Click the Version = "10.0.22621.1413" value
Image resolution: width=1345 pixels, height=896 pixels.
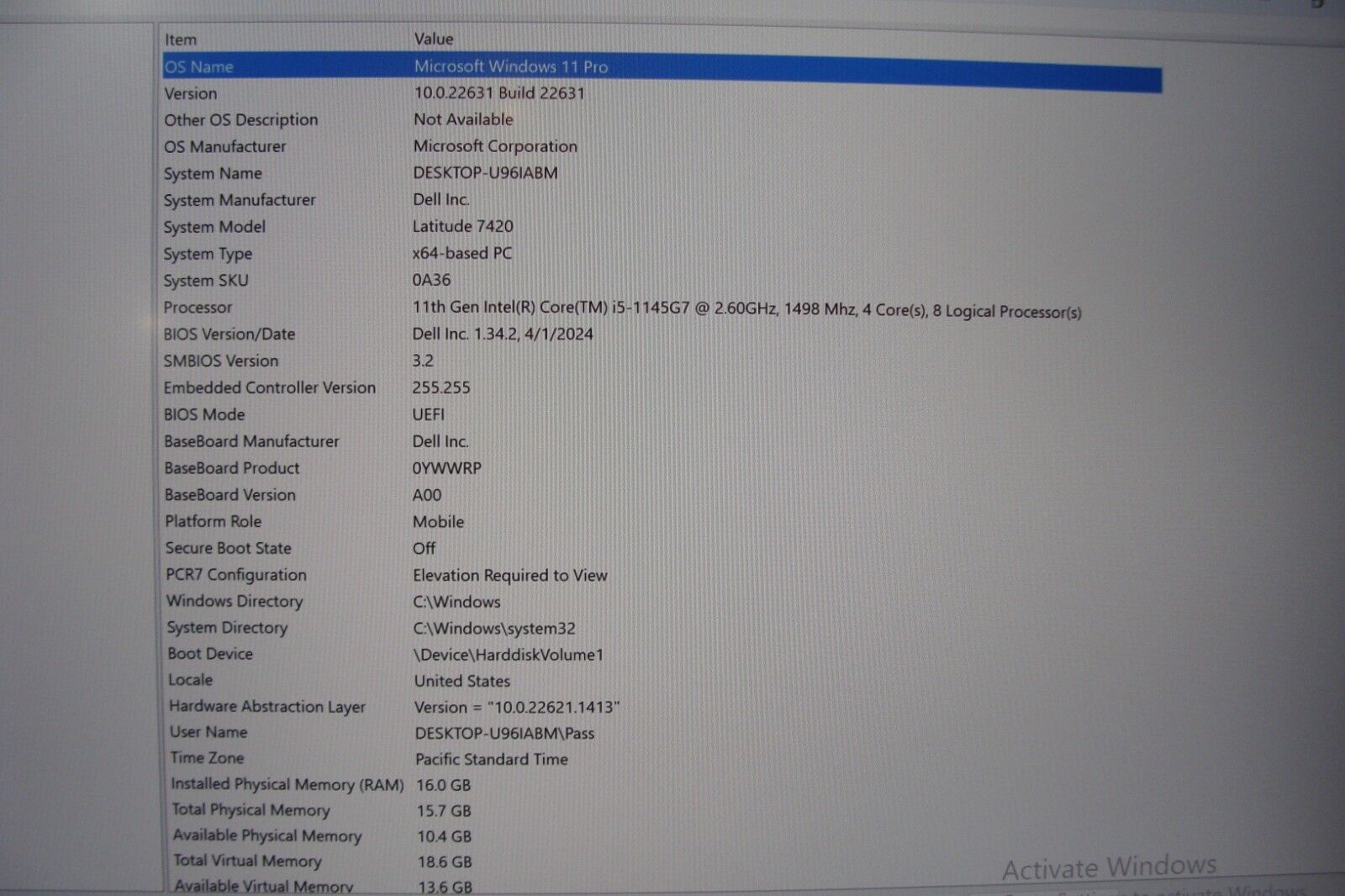(x=517, y=707)
